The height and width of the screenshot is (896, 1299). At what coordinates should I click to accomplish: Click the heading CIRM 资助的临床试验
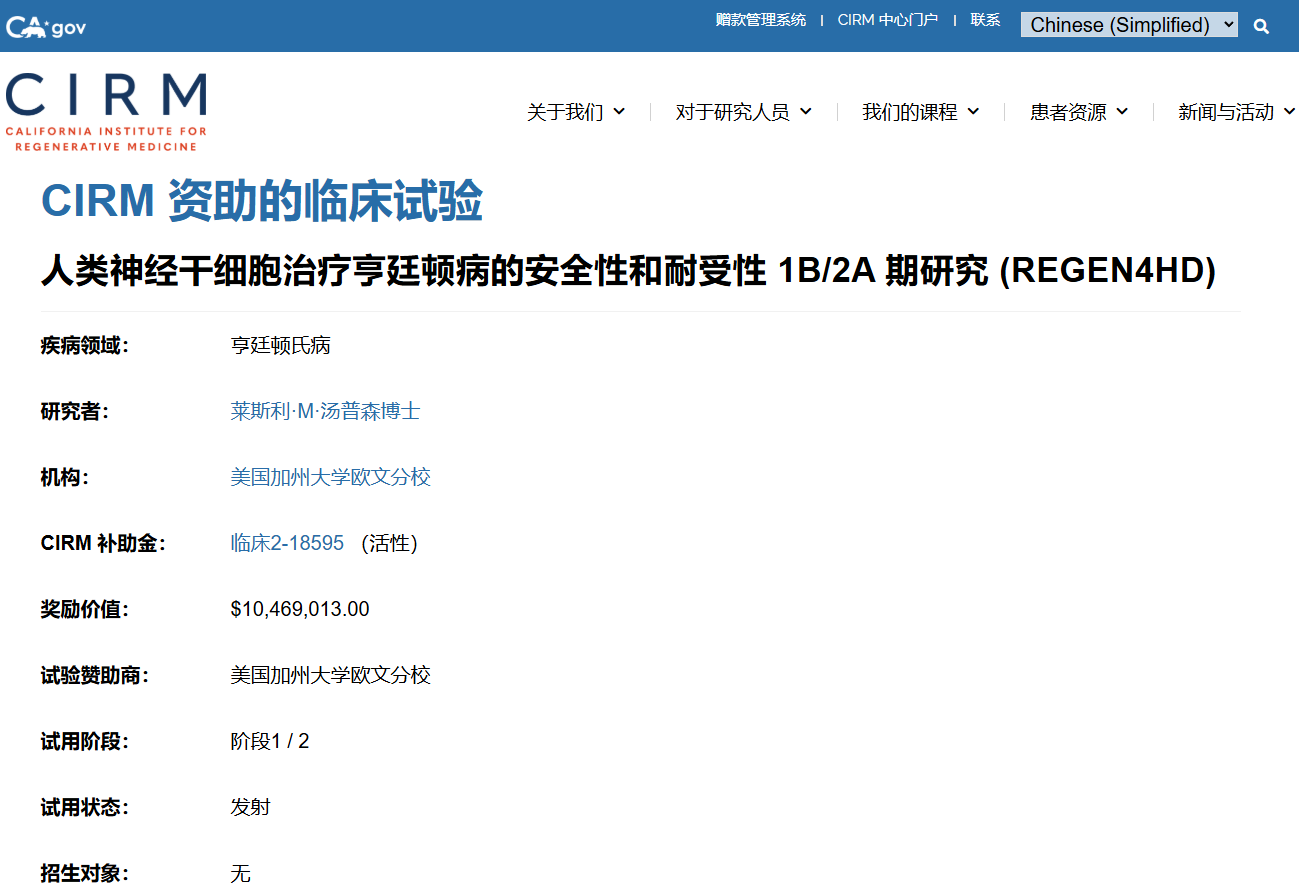(262, 202)
